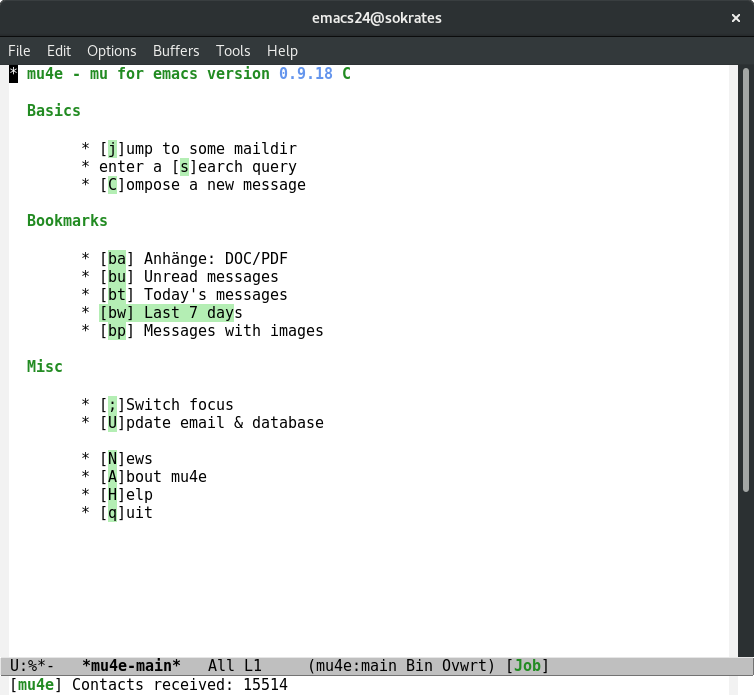Click the All L1 position indicator

tap(235, 666)
